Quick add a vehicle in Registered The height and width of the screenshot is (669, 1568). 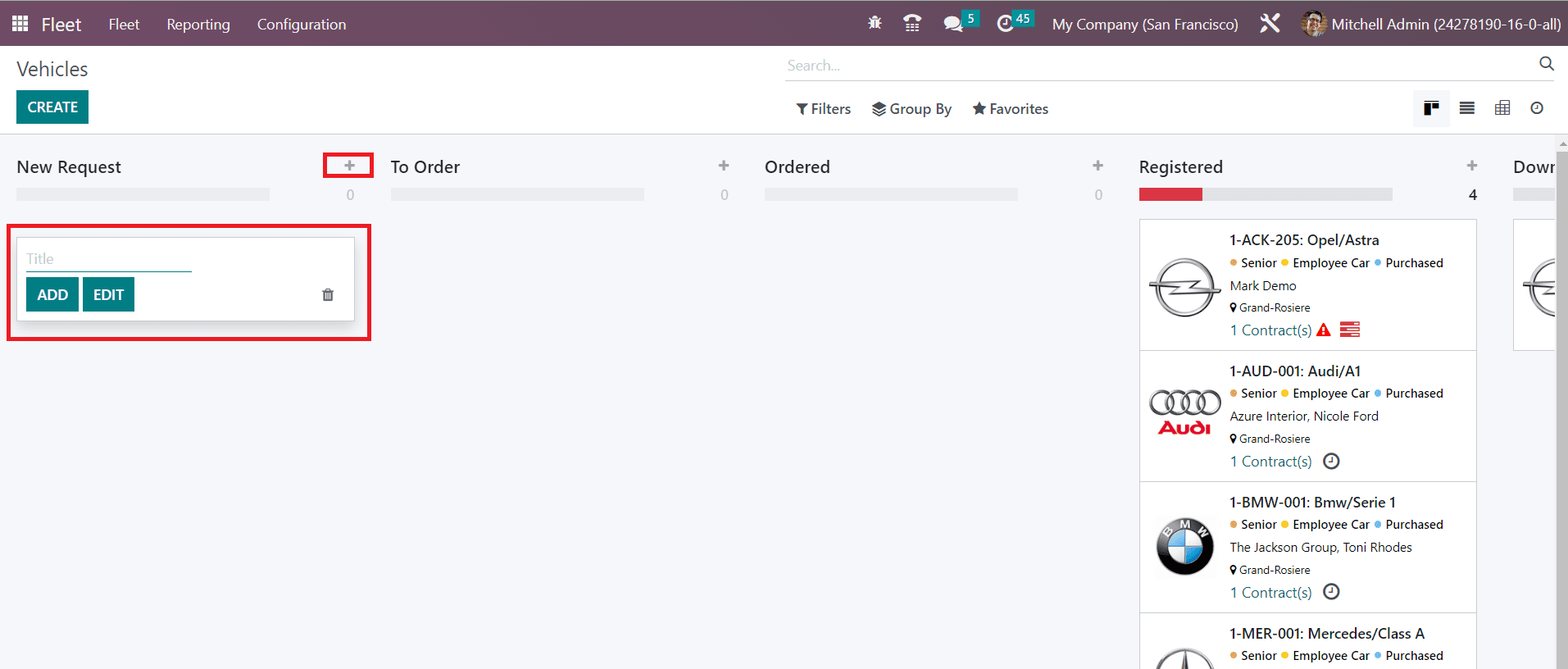(x=1472, y=166)
